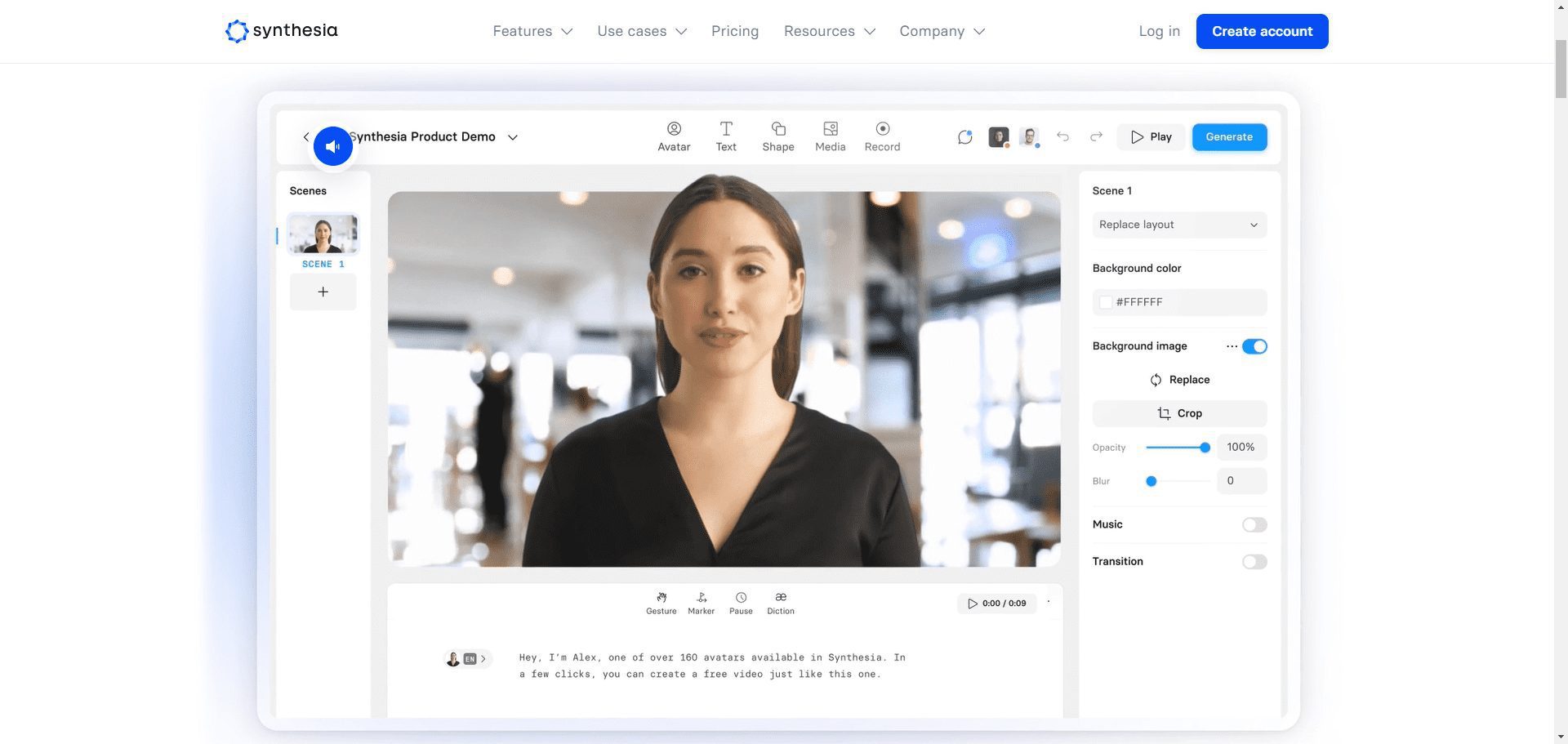Redo the last action
This screenshot has width=1568, height=744.
pos(1096,136)
